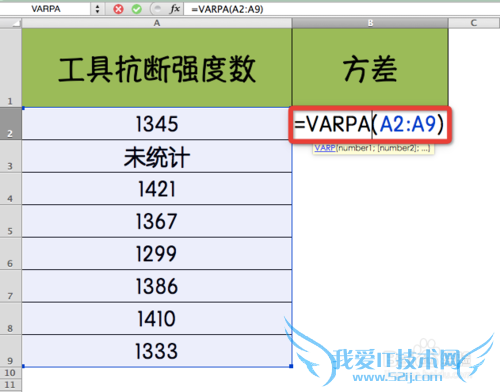Select row 2 header
This screenshot has width=500, height=392.
[11, 123]
